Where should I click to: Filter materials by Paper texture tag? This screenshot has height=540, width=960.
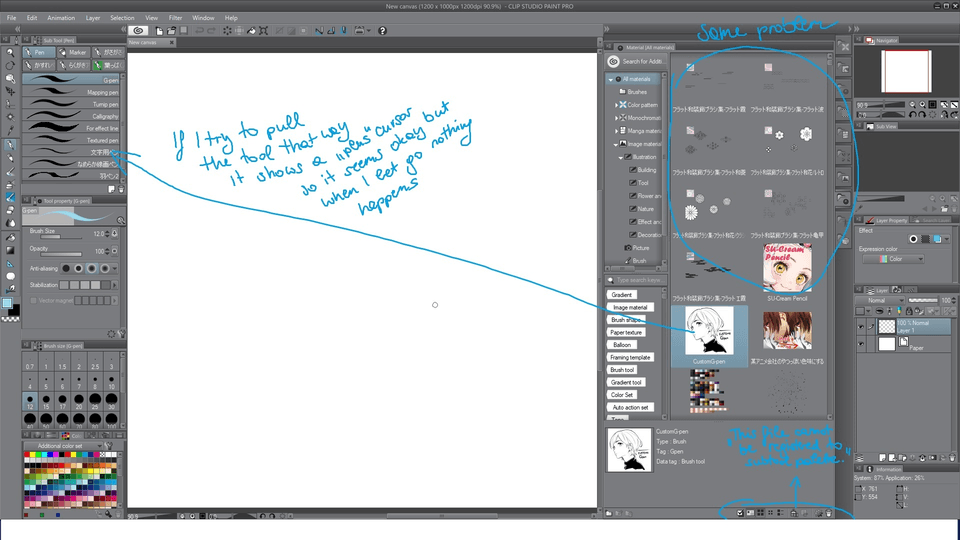tap(626, 332)
